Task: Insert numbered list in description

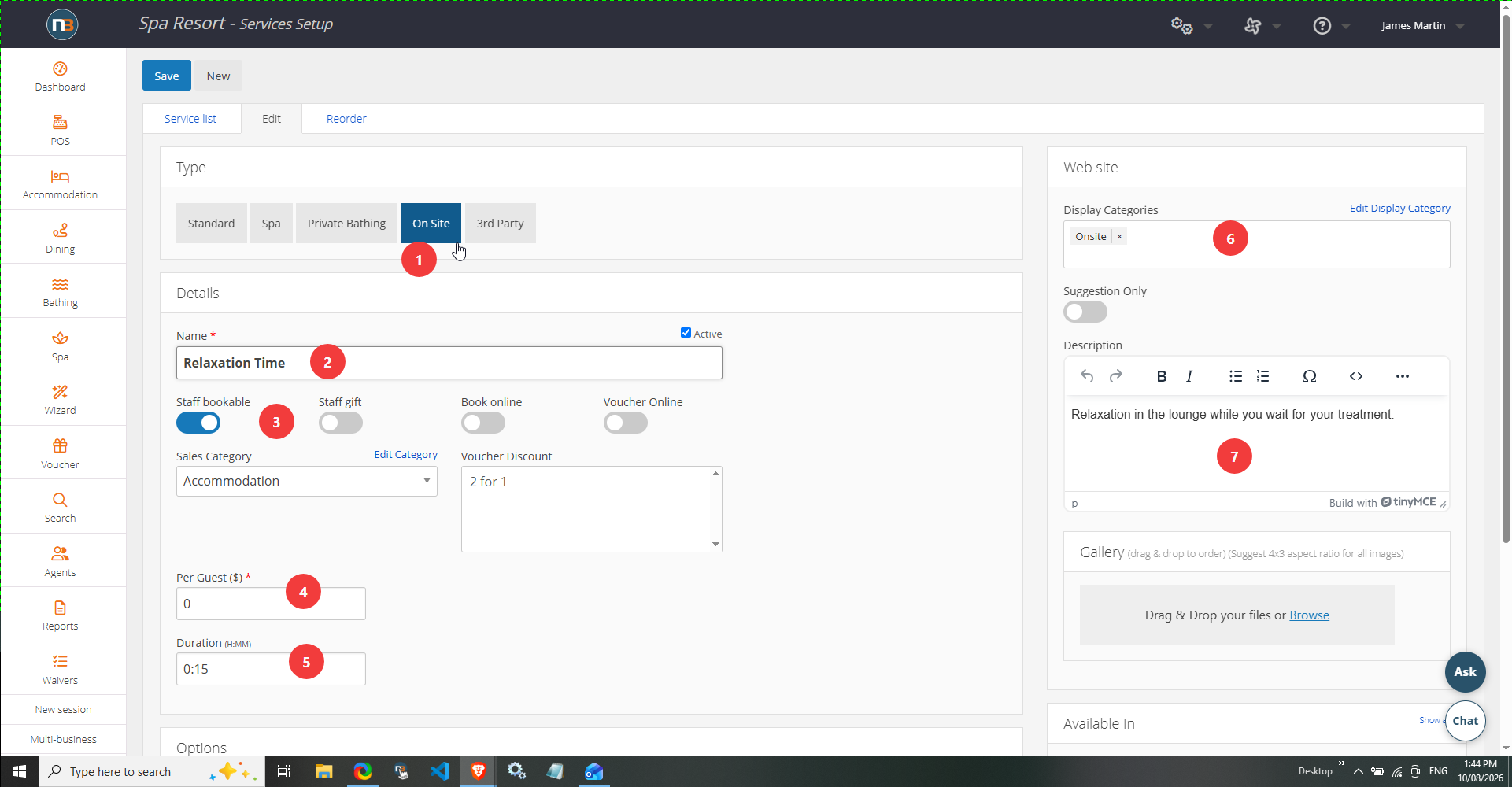Action: (x=1263, y=376)
